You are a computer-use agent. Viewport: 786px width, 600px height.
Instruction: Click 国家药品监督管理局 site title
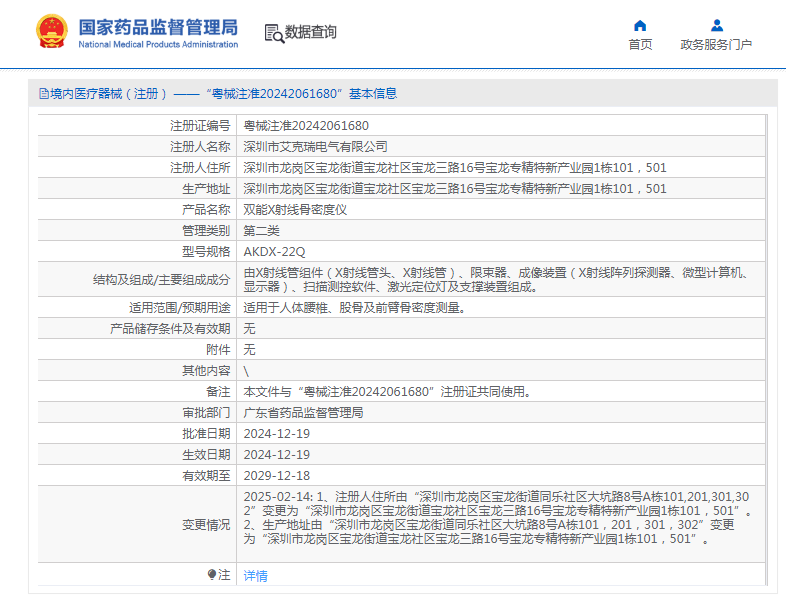158,28
